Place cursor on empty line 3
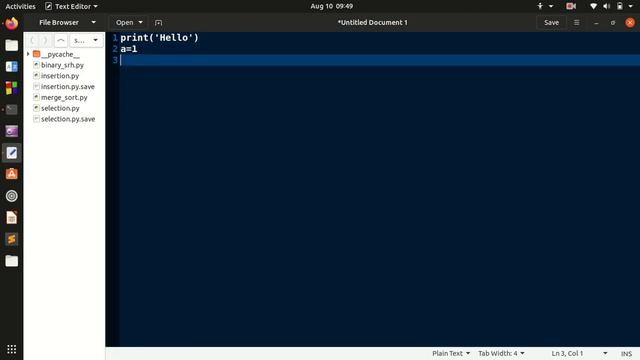Image resolution: width=640 pixels, height=360 pixels. (x=380, y=60)
